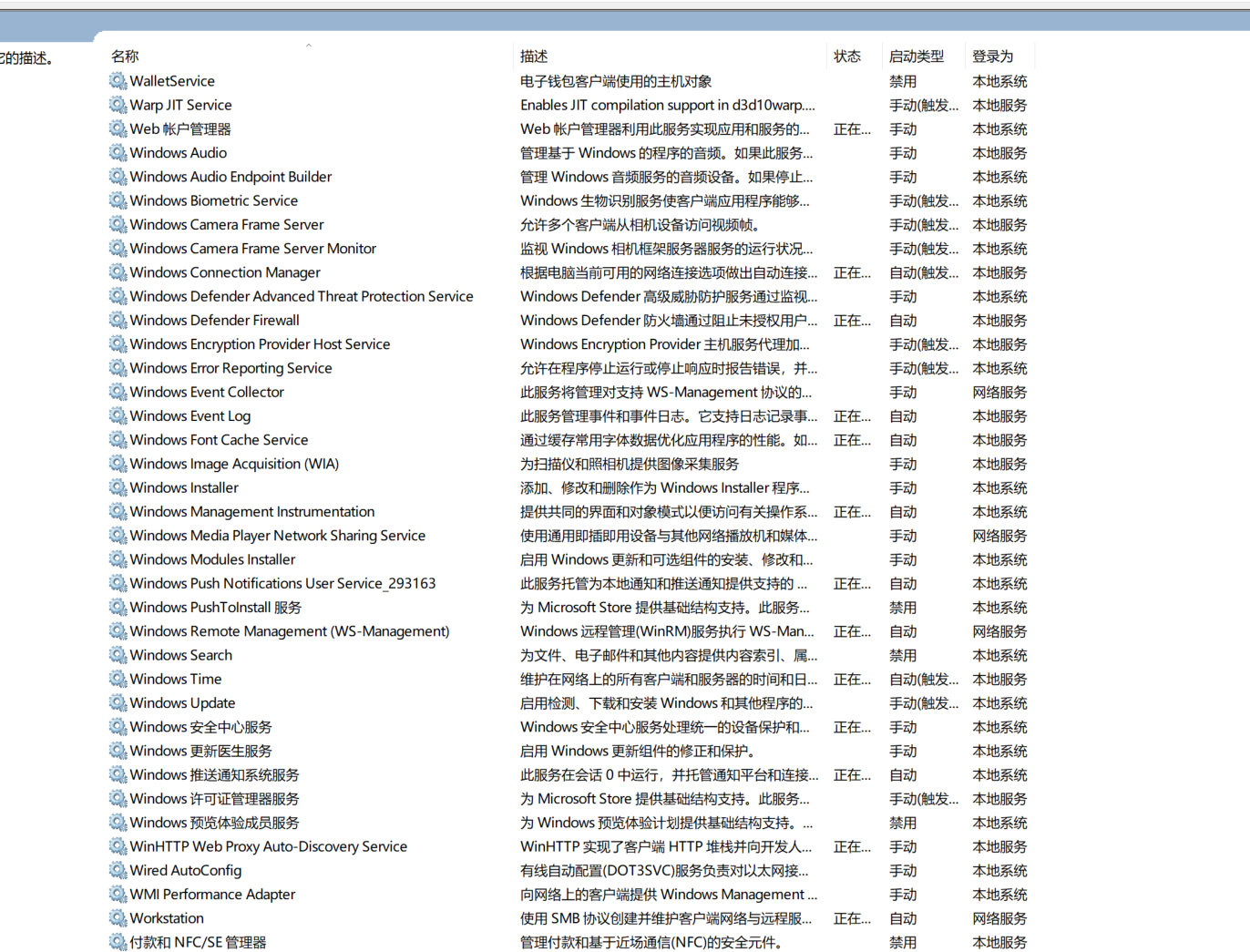Select Windows Push Notifications User Service_293163
1250x952 pixels.
282,583
